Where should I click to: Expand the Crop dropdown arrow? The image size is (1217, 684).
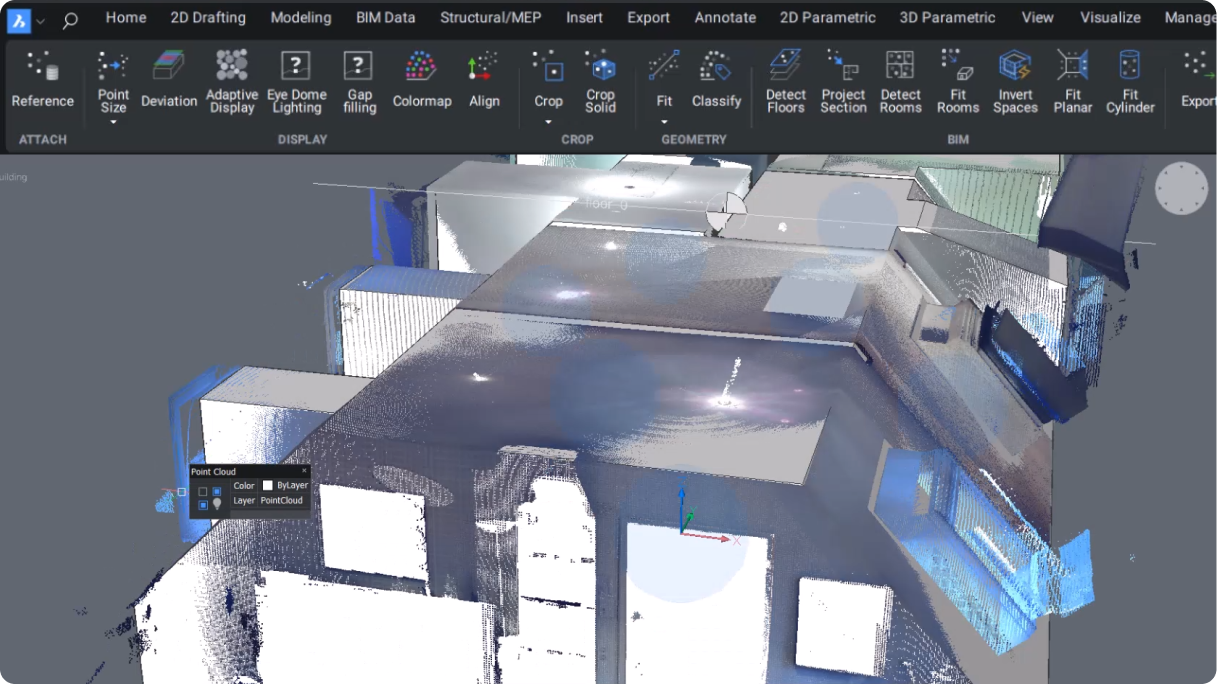coord(548,122)
